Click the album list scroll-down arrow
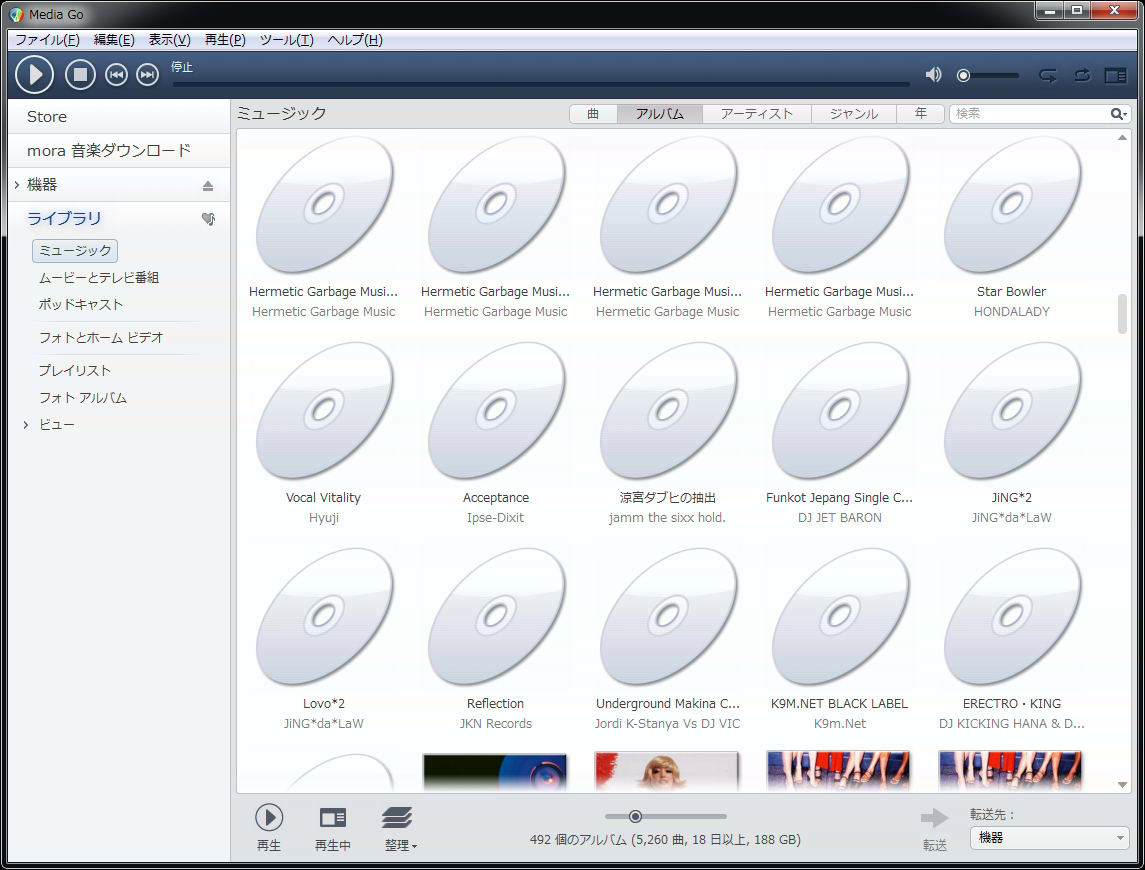 pos(1122,785)
